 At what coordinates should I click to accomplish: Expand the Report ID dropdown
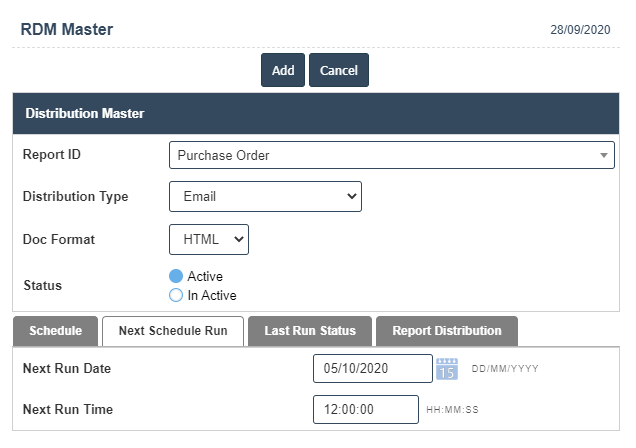(391, 155)
